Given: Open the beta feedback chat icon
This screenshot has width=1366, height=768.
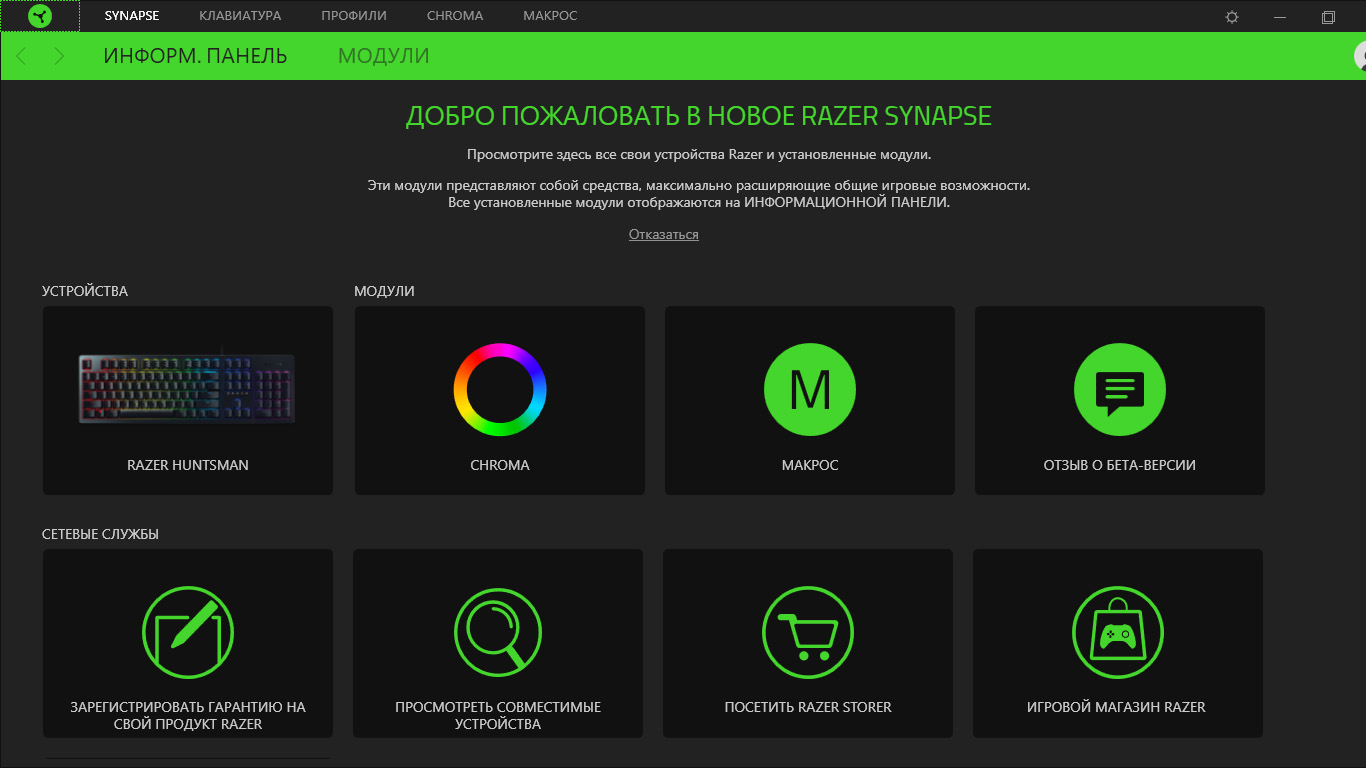Looking at the screenshot, I should [x=1120, y=389].
